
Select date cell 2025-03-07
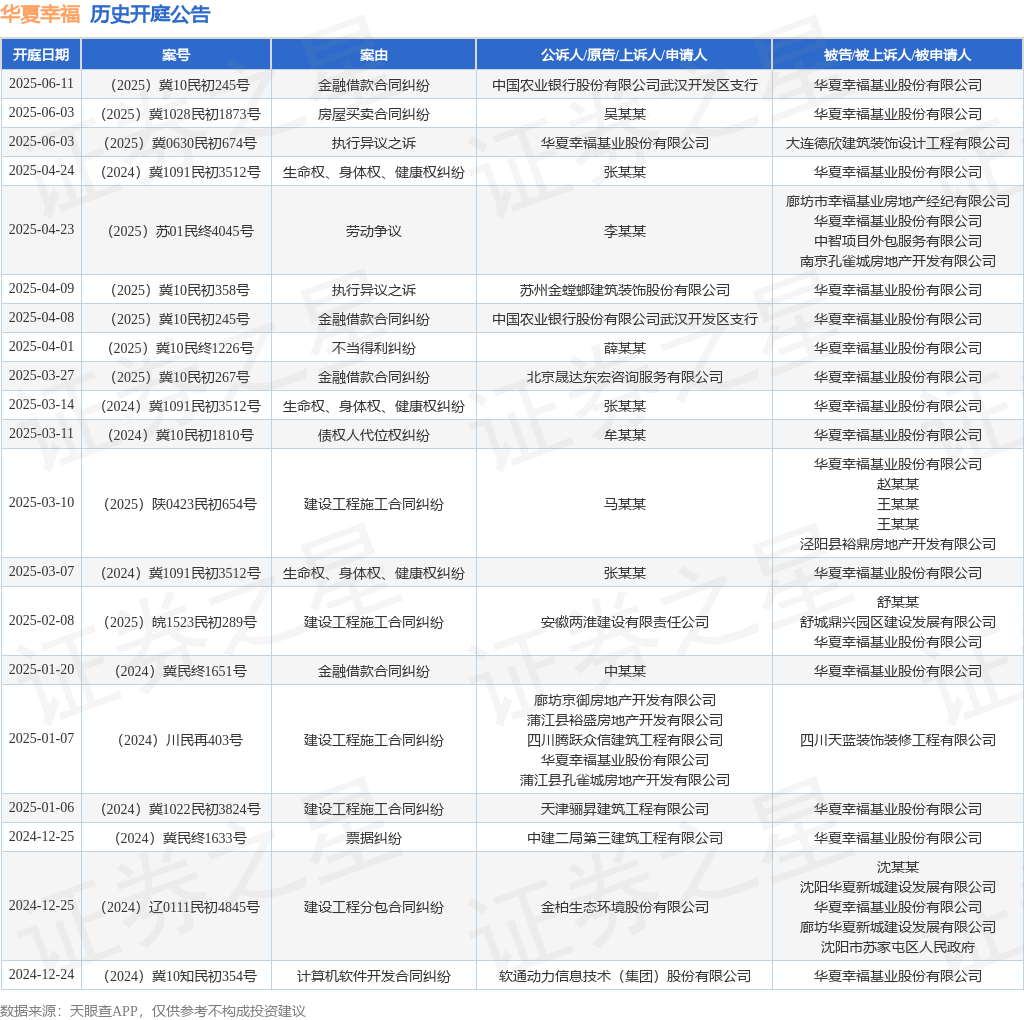[41, 572]
